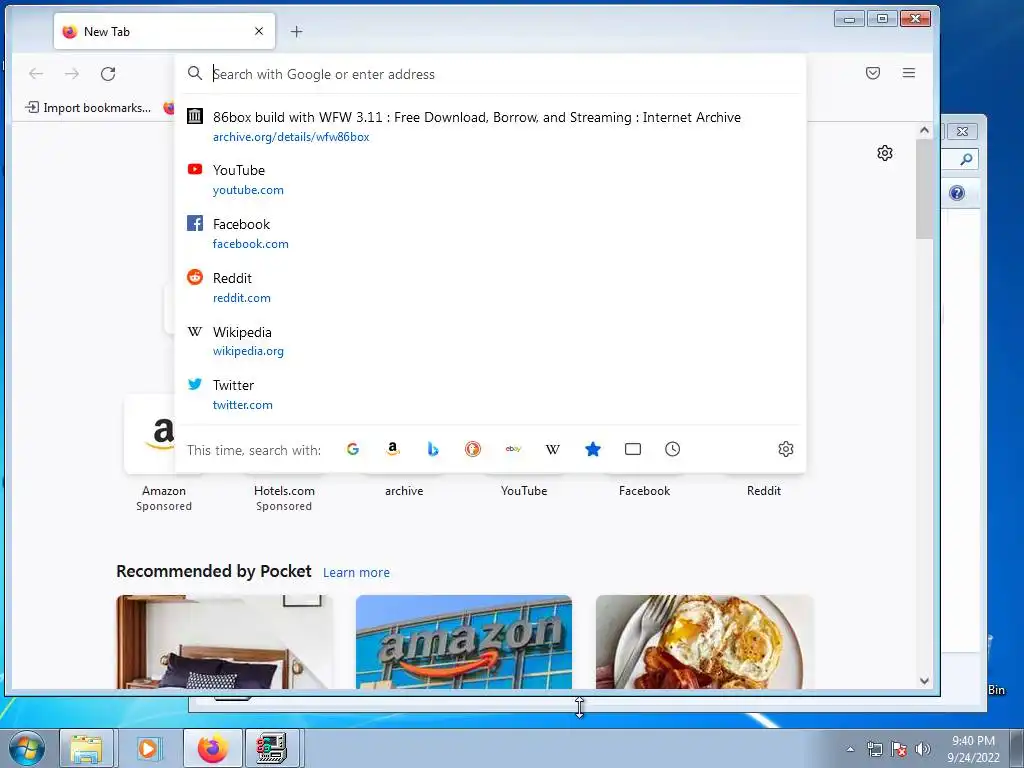
Task: Open the volume speaker tray icon
Action: (922, 749)
